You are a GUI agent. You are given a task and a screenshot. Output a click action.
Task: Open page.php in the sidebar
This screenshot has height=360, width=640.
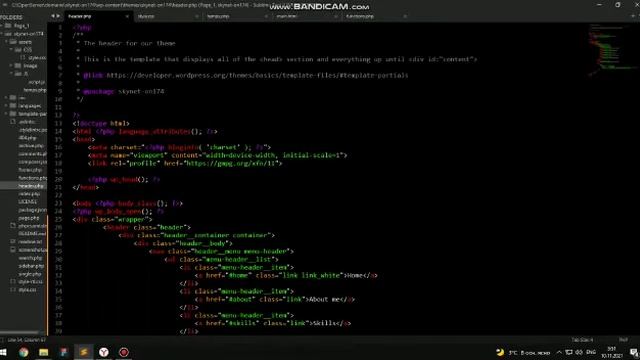pos(29,218)
